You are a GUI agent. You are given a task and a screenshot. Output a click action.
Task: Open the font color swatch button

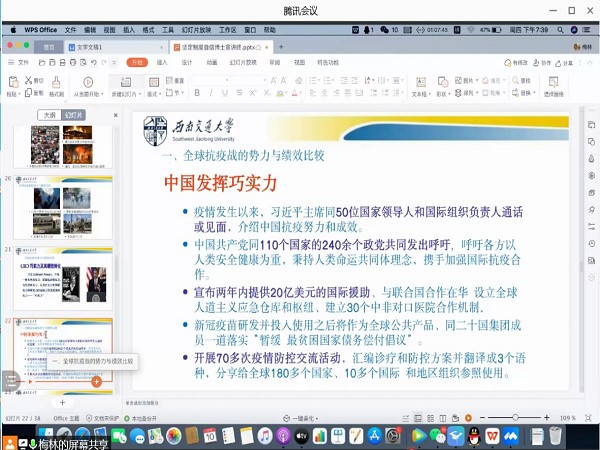point(295,93)
